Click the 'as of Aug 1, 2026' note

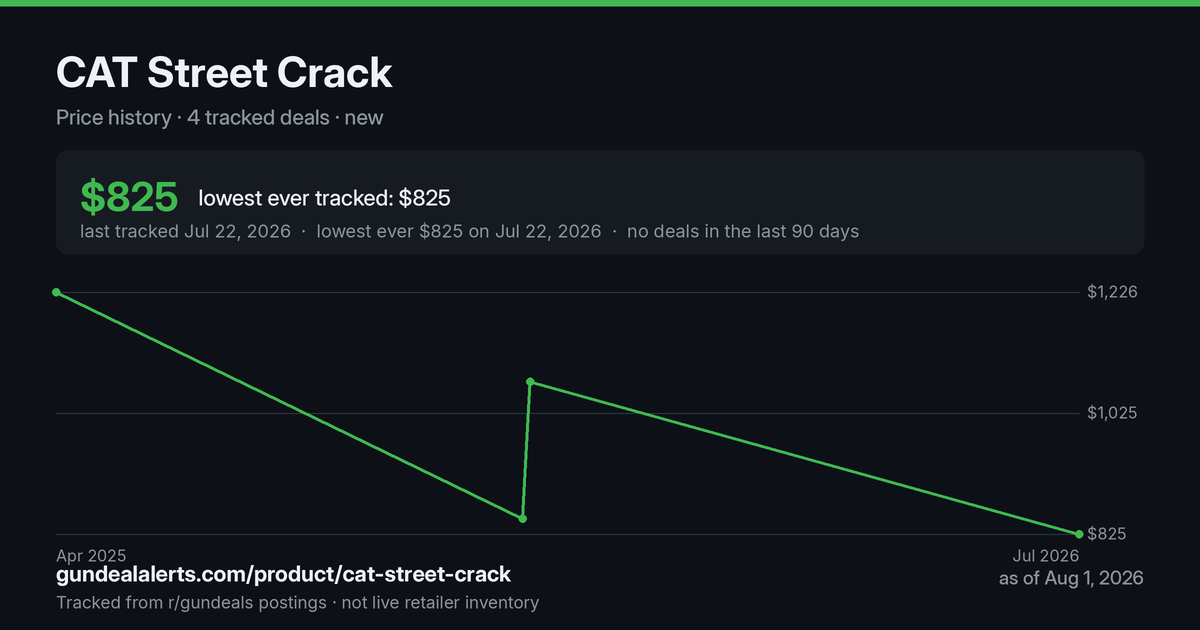point(1071,578)
